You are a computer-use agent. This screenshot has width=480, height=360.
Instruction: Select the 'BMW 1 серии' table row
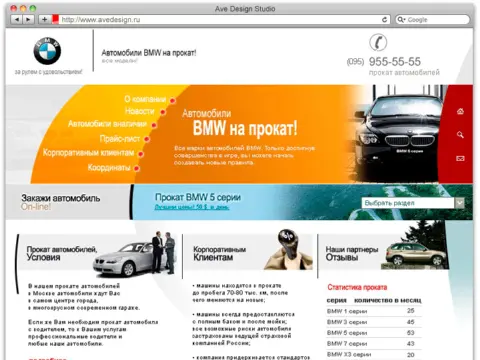pyautogui.click(x=374, y=311)
